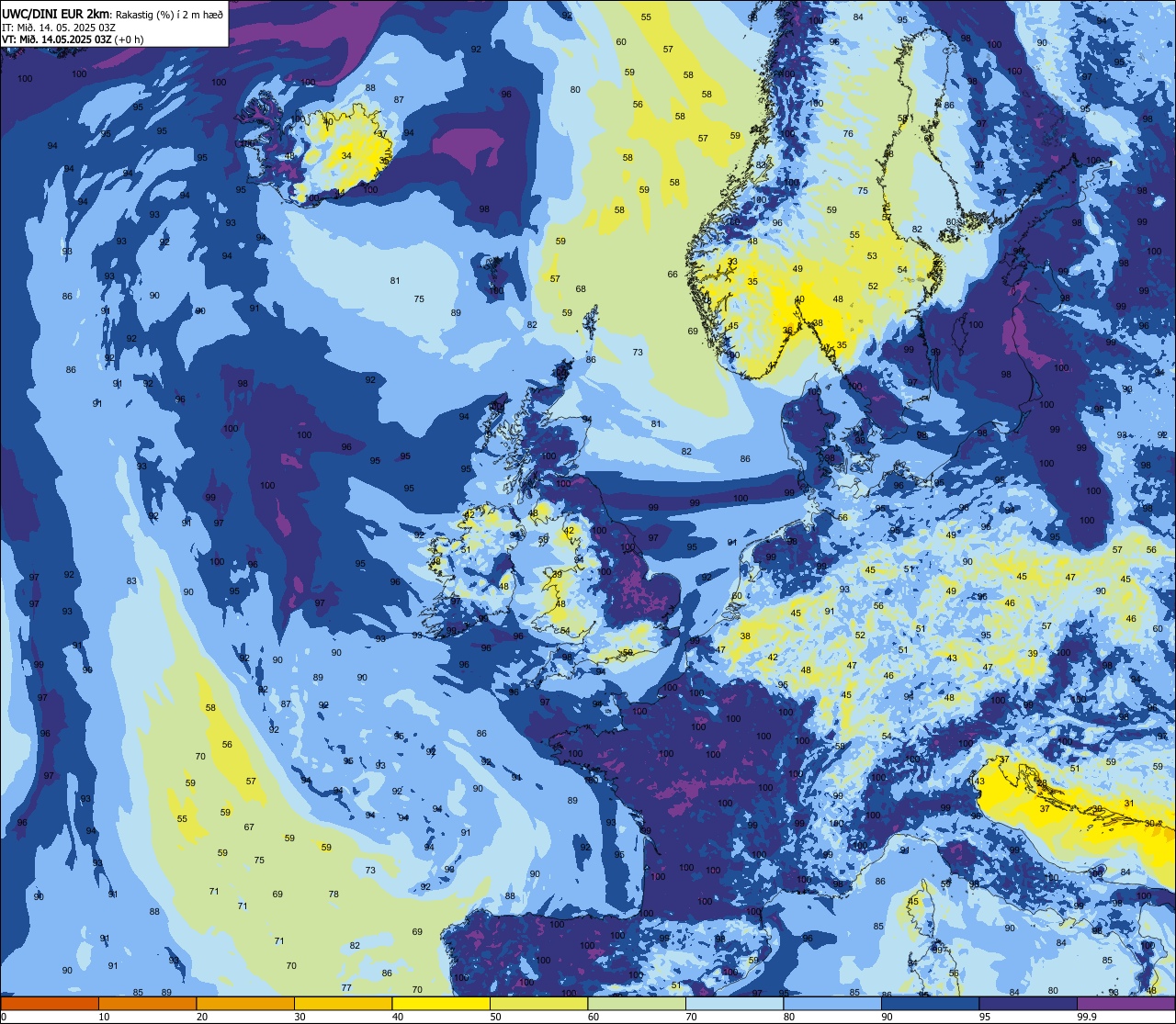Click the 10–20 orange legend swatch
Screen dimensions: 1176x1024
click(147, 1003)
